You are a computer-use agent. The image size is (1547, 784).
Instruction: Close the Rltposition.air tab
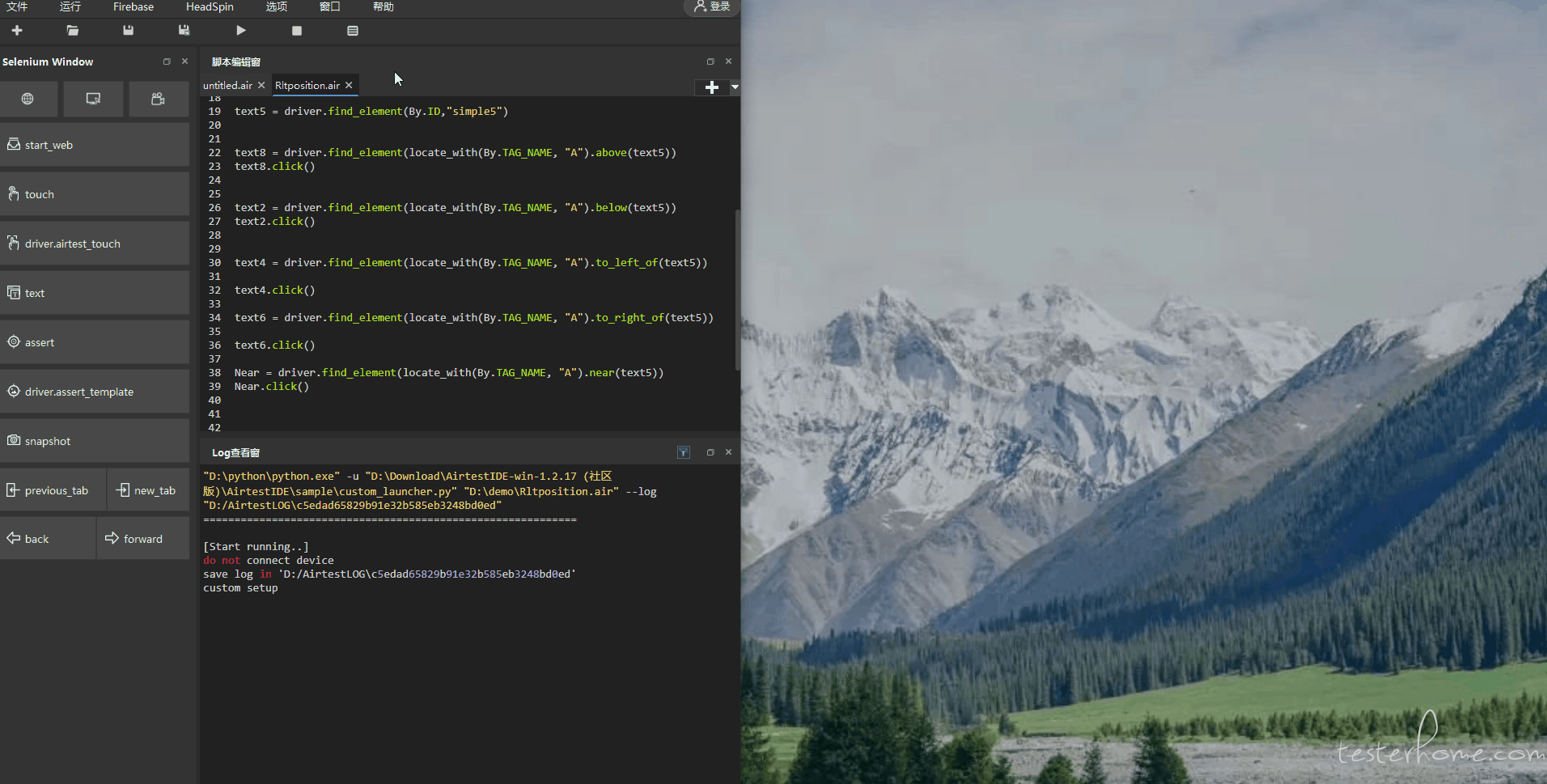pyautogui.click(x=349, y=85)
